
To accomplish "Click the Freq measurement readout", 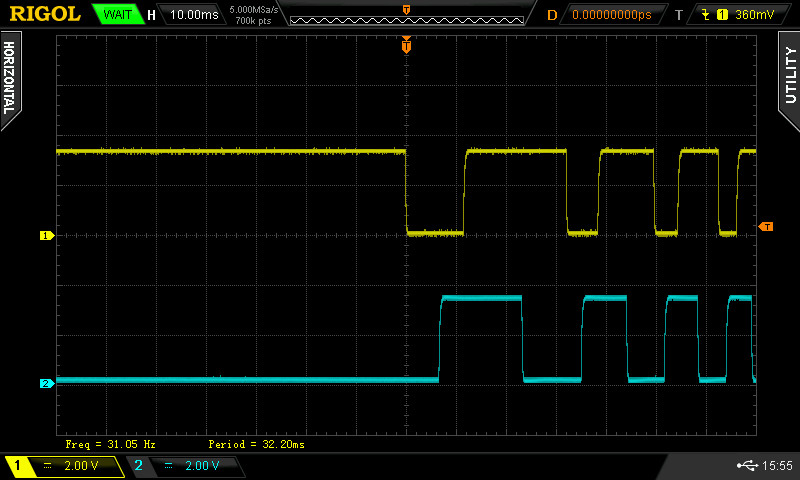I will 110,443.
